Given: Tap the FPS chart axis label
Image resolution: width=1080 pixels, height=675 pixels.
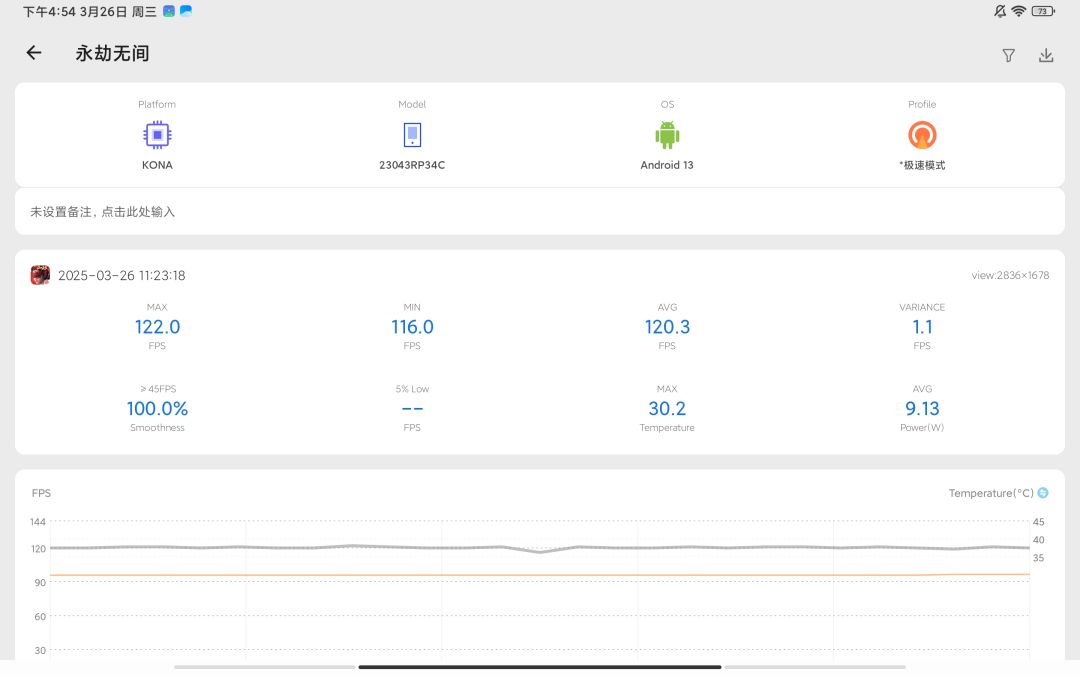Looking at the screenshot, I should (41, 493).
